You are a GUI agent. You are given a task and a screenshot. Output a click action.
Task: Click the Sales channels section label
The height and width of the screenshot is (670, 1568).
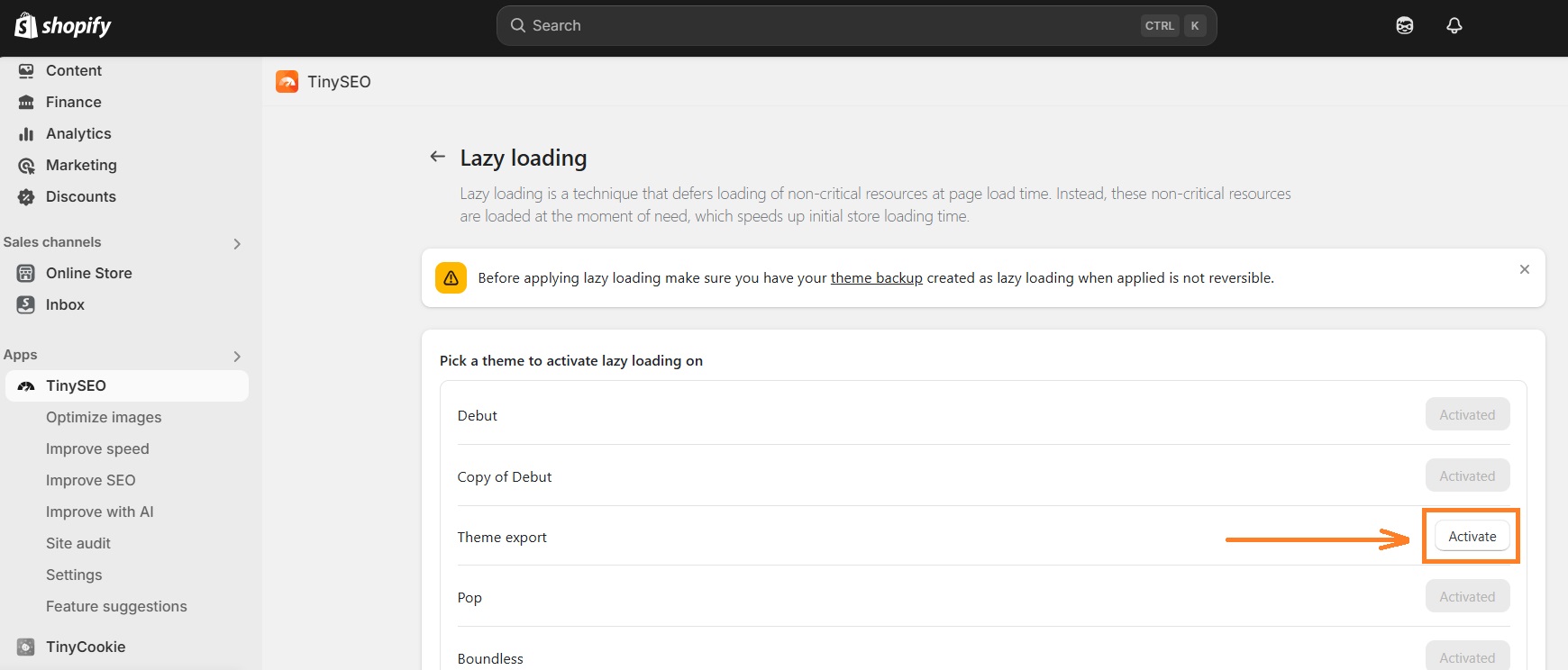[52, 242]
